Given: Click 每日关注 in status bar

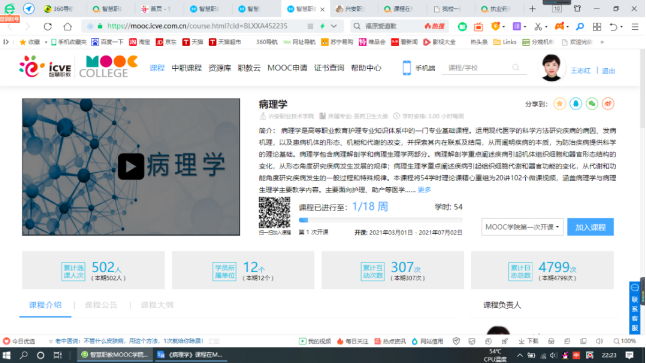Looking at the screenshot, I should [x=353, y=341].
